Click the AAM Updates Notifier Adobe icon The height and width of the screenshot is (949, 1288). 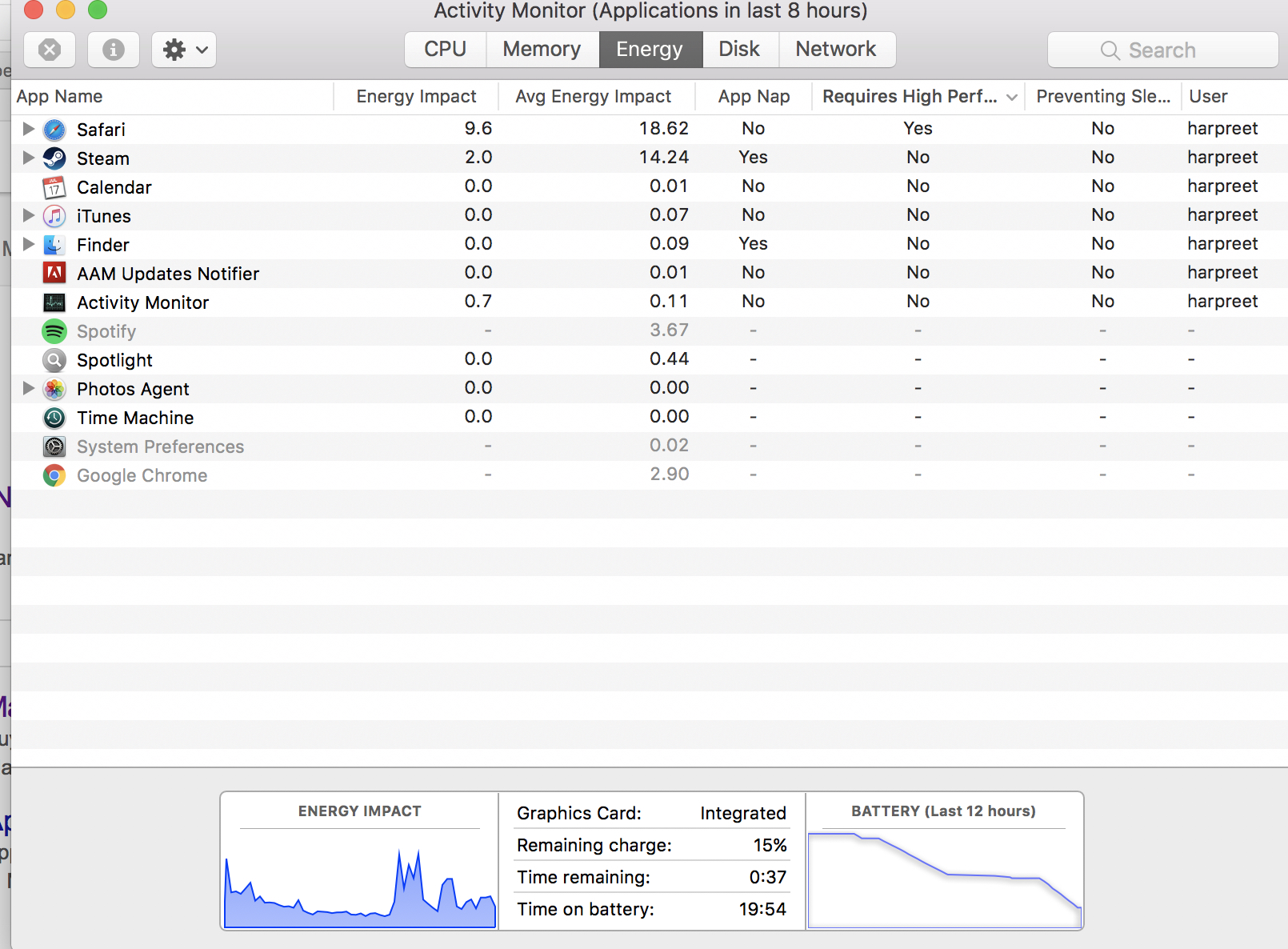tap(54, 274)
